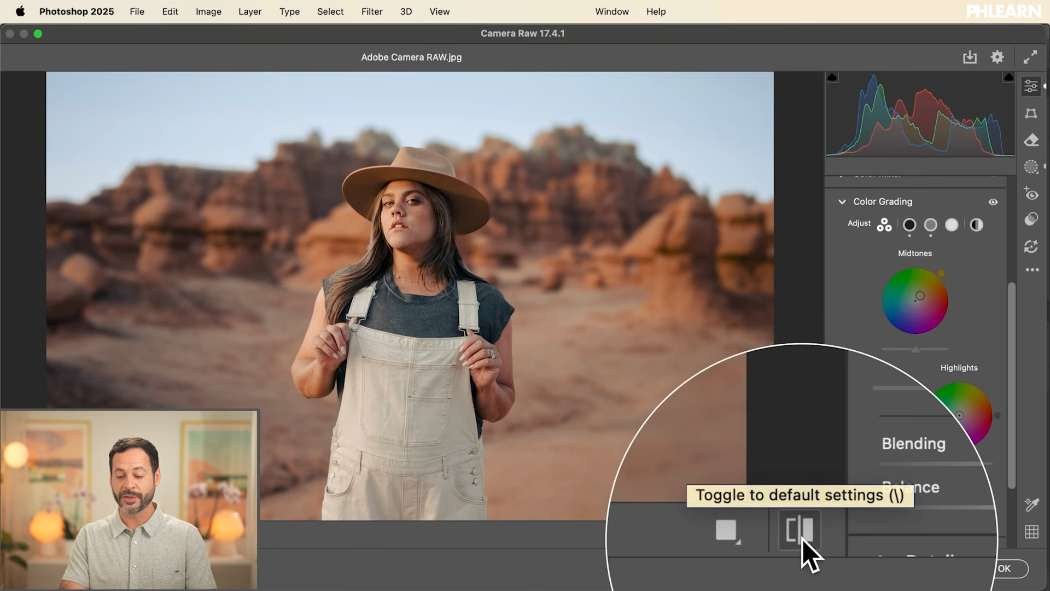
Task: Click the Color Grading section title
Action: click(x=883, y=201)
